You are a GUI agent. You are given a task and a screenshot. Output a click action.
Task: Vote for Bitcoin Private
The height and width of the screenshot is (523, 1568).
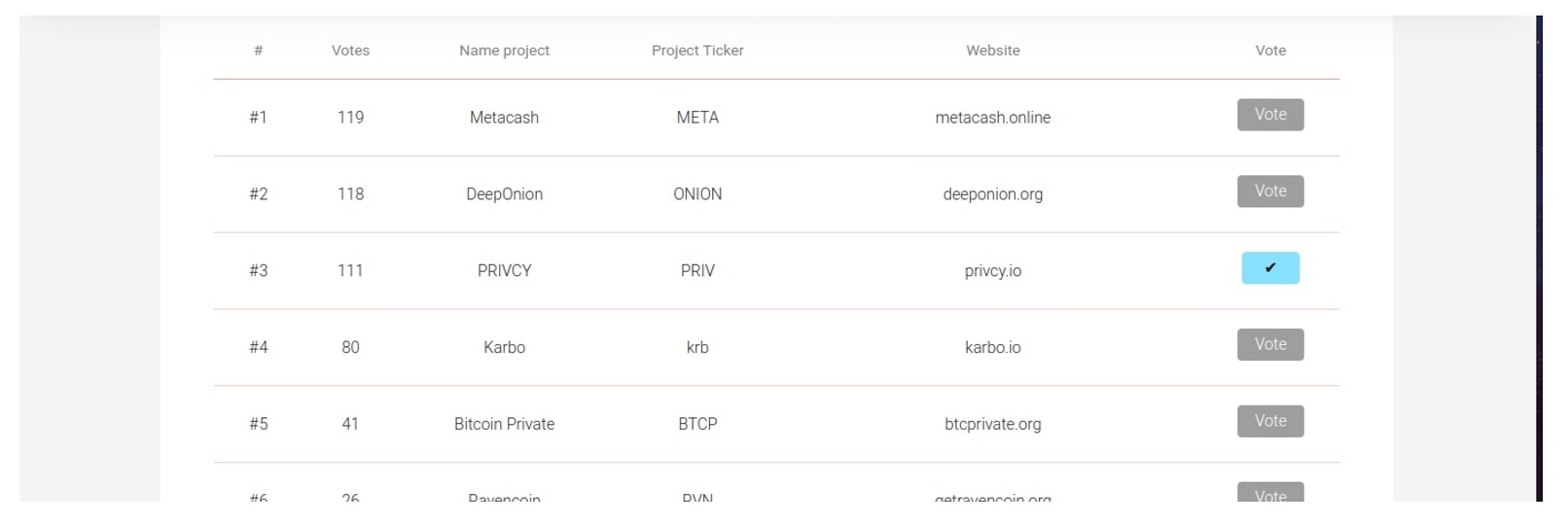click(x=1270, y=421)
